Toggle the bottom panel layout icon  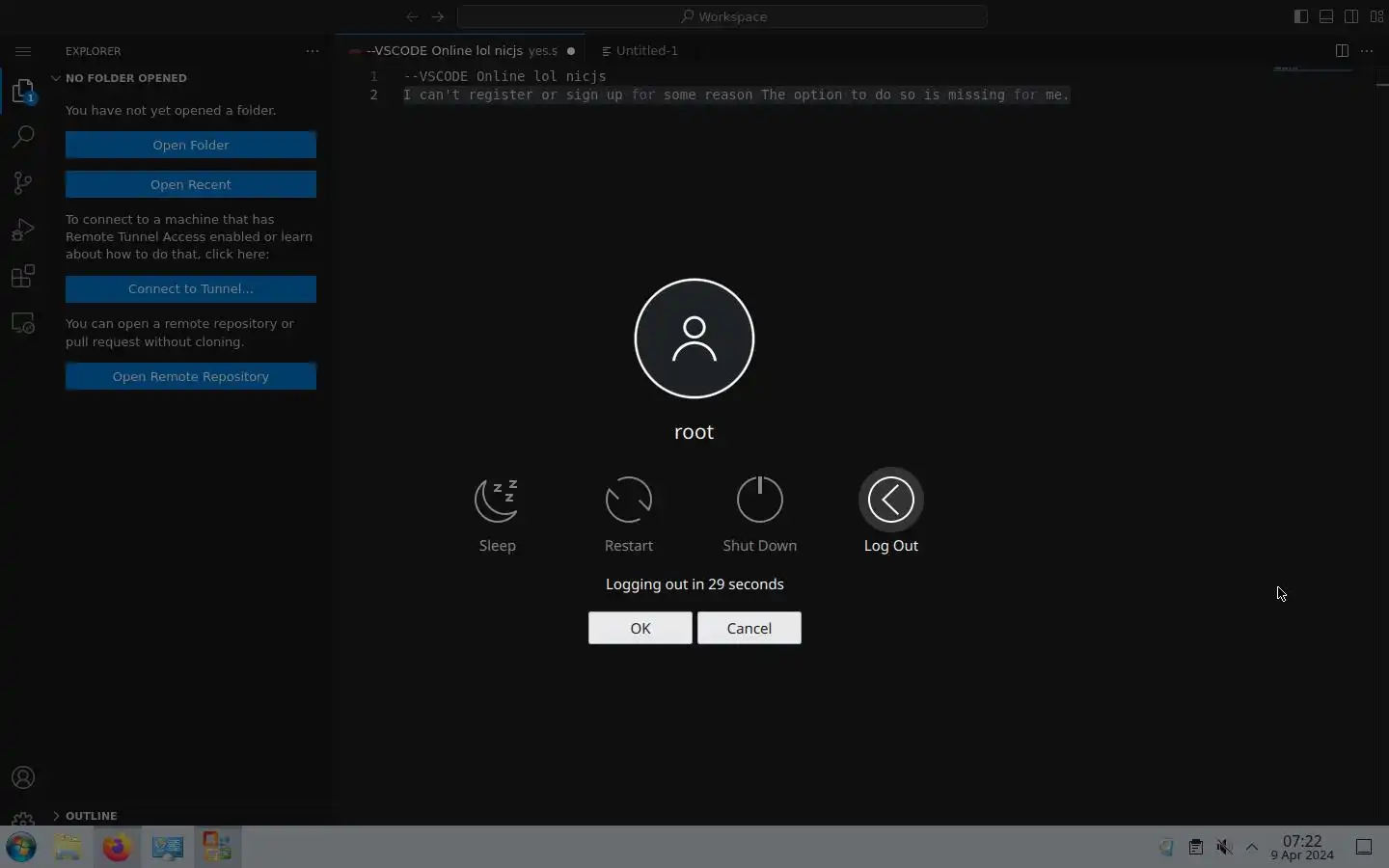coord(1326,16)
